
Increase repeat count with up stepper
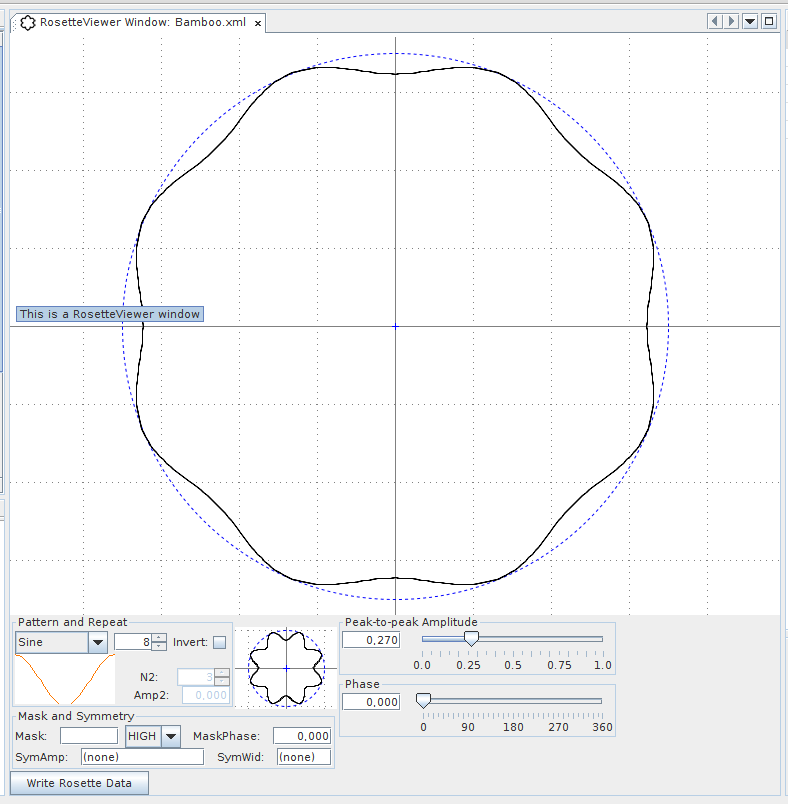159,638
